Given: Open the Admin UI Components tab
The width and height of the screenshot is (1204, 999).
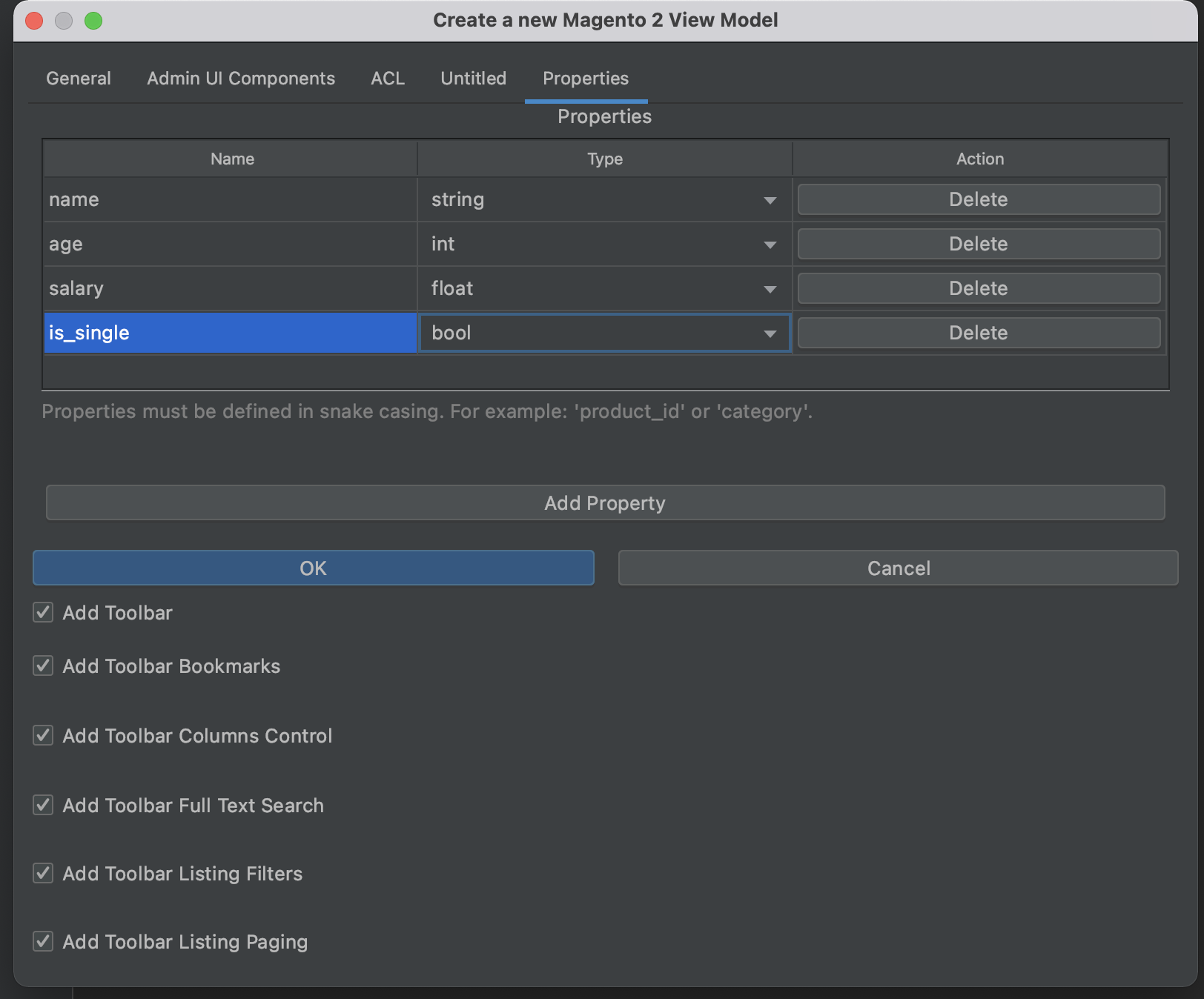Looking at the screenshot, I should (241, 79).
